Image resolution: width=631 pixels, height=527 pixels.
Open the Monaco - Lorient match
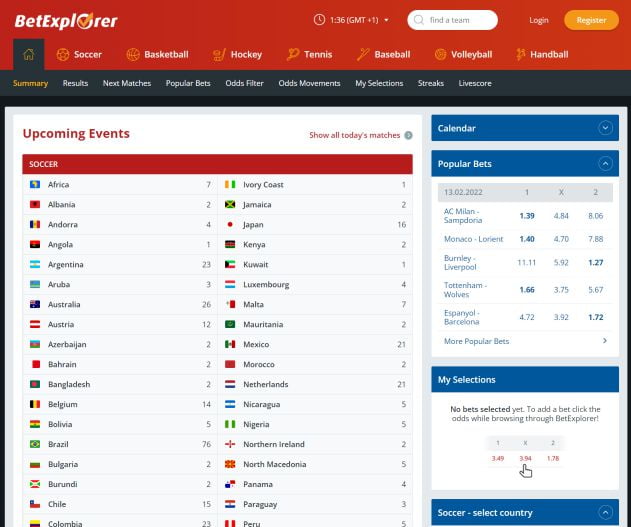pos(473,239)
